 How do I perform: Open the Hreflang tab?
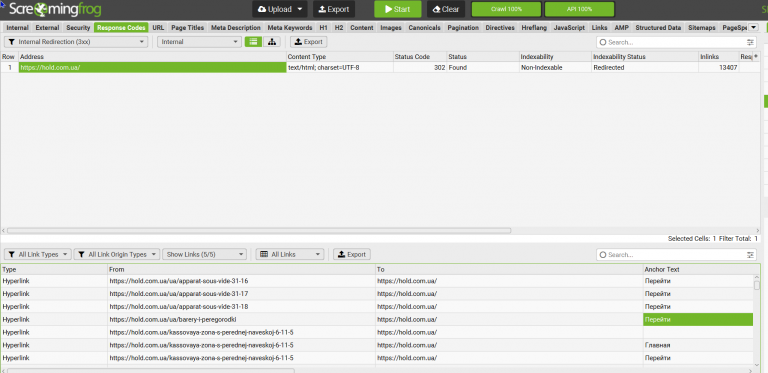pyautogui.click(x=534, y=28)
